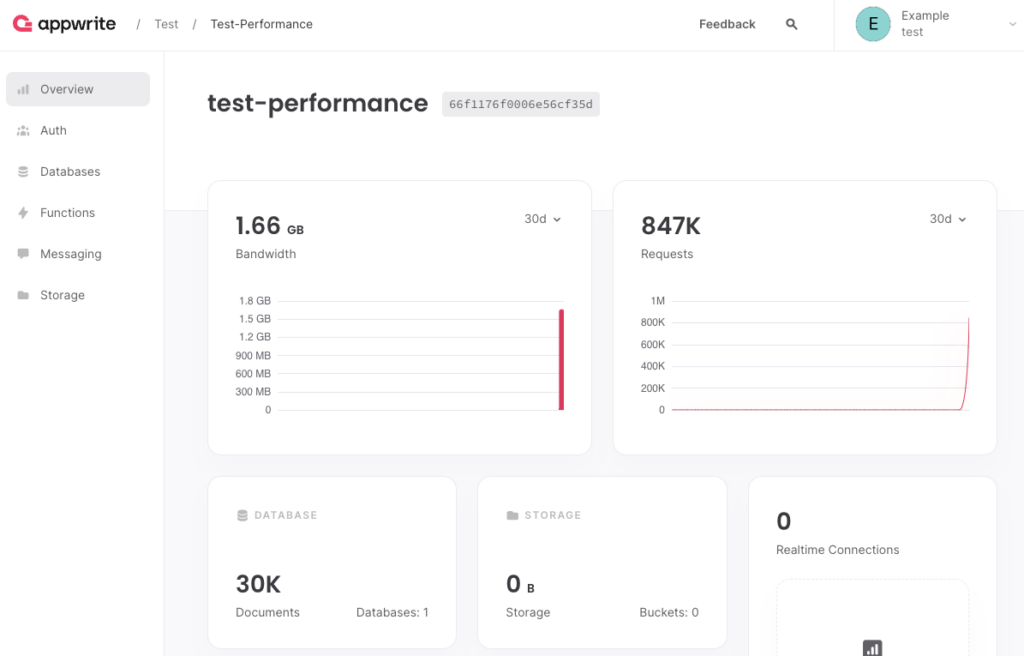The image size is (1024, 656).
Task: Click the Feedback button
Action: tap(727, 24)
